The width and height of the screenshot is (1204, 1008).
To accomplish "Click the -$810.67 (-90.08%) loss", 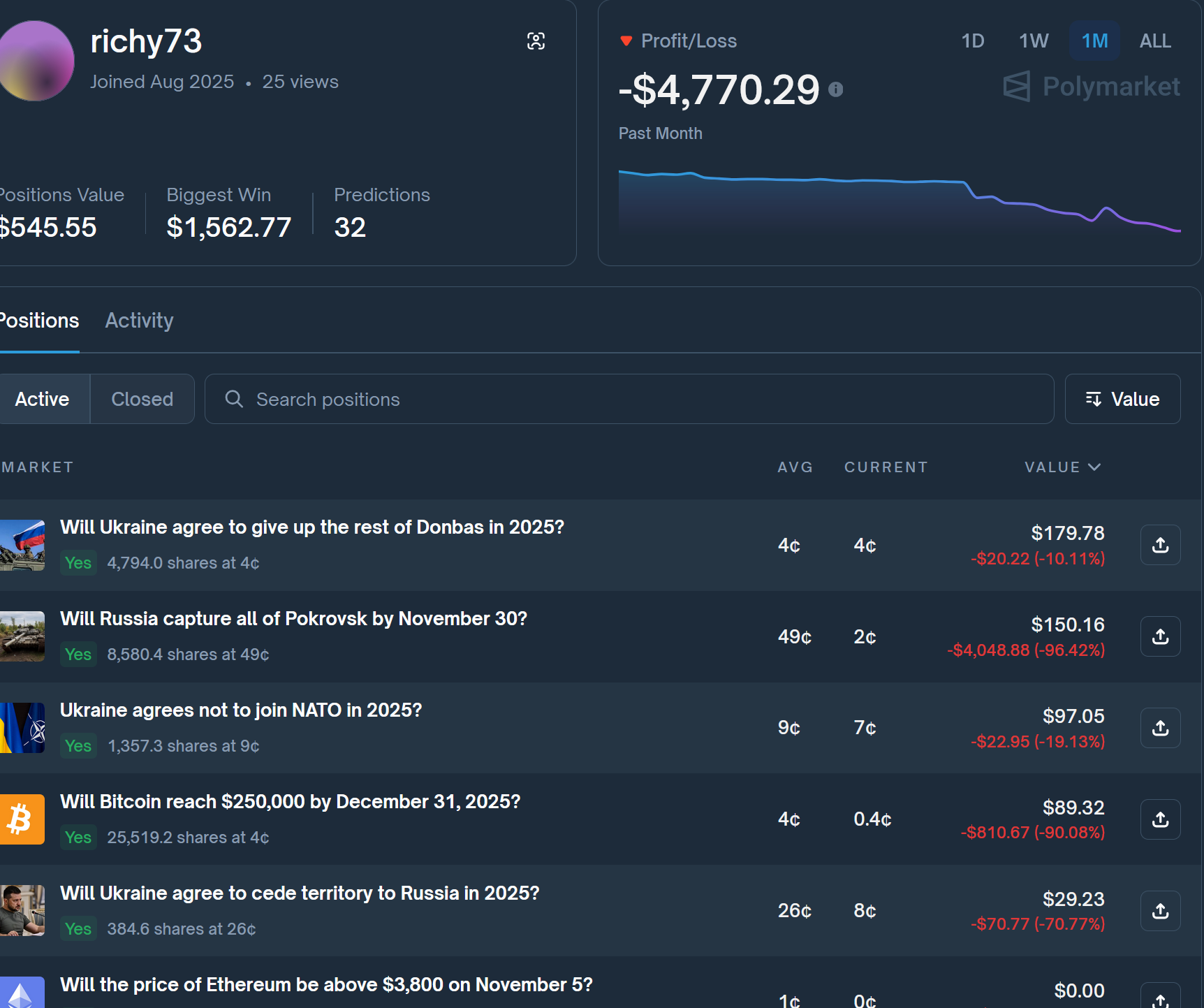I will pos(1033,833).
